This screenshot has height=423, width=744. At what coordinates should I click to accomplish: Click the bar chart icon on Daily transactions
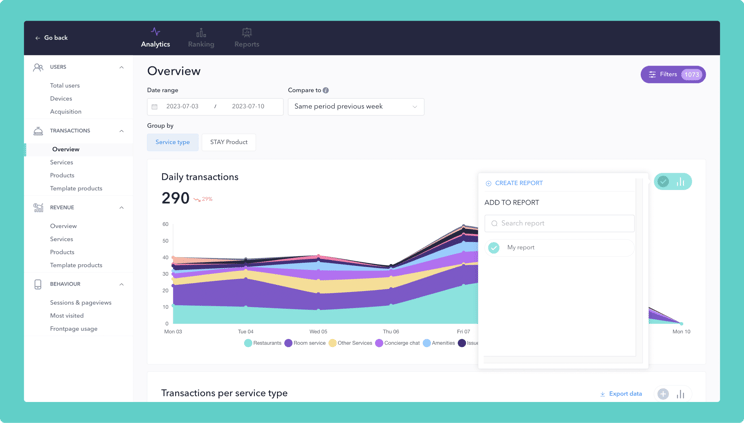[681, 182]
